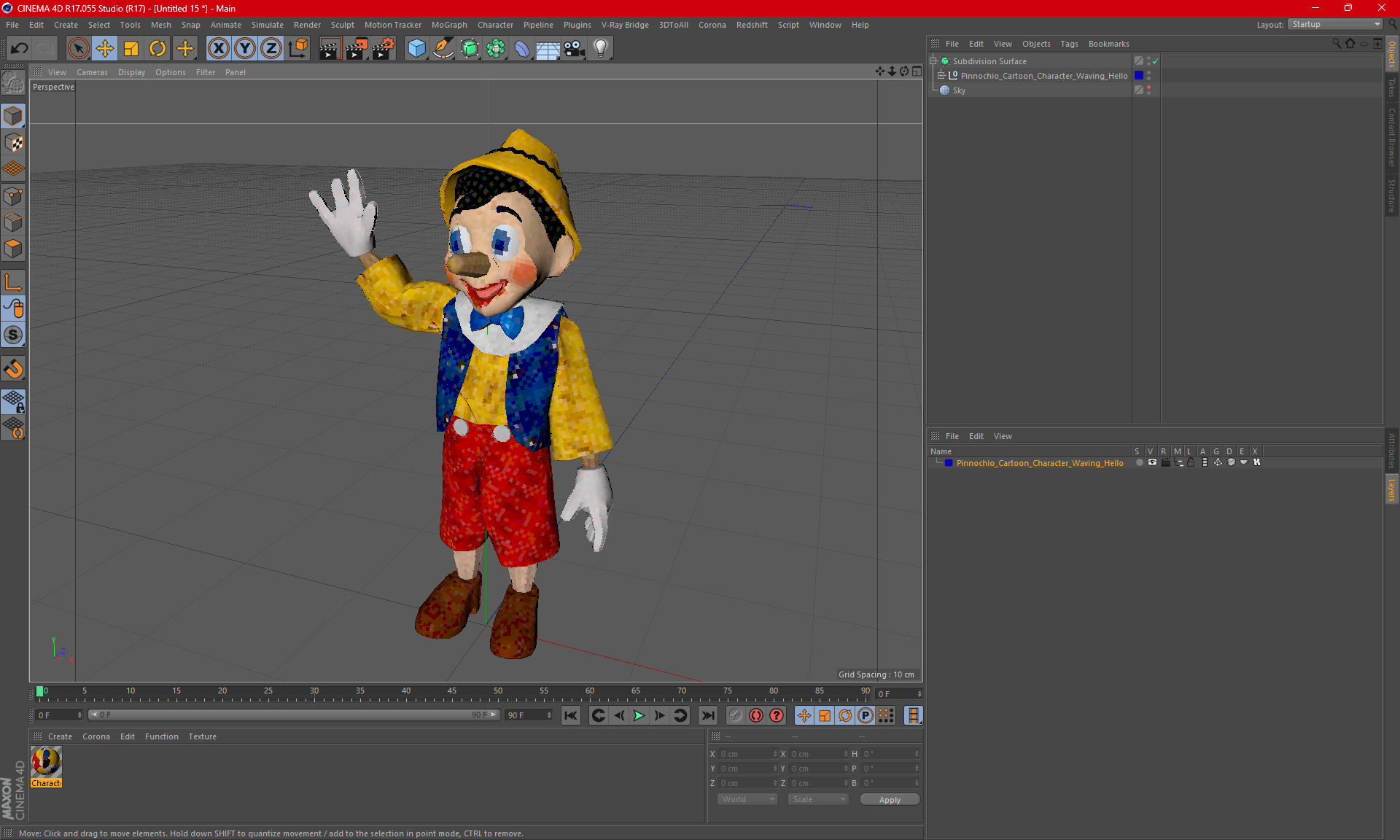Open the Simulate menu

click(x=267, y=25)
